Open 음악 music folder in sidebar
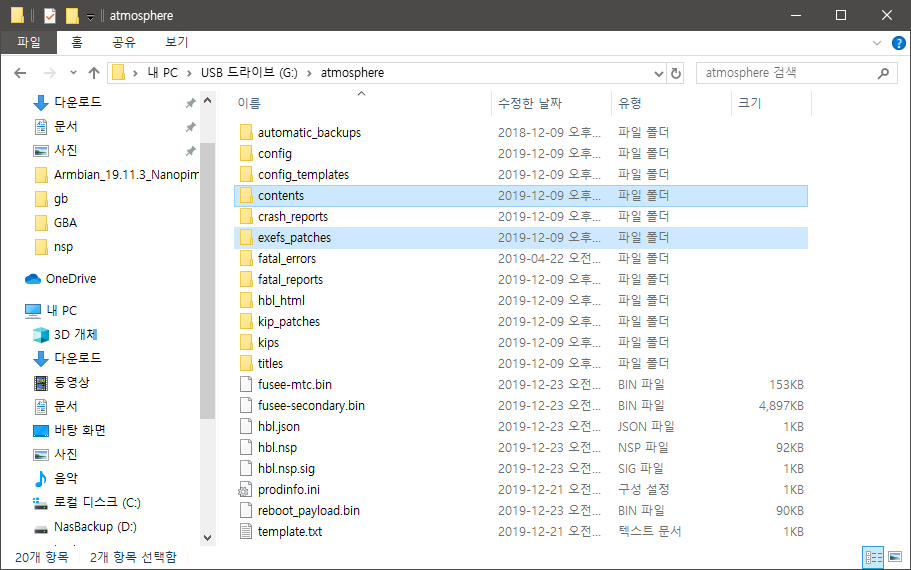911x570 pixels. (56, 478)
